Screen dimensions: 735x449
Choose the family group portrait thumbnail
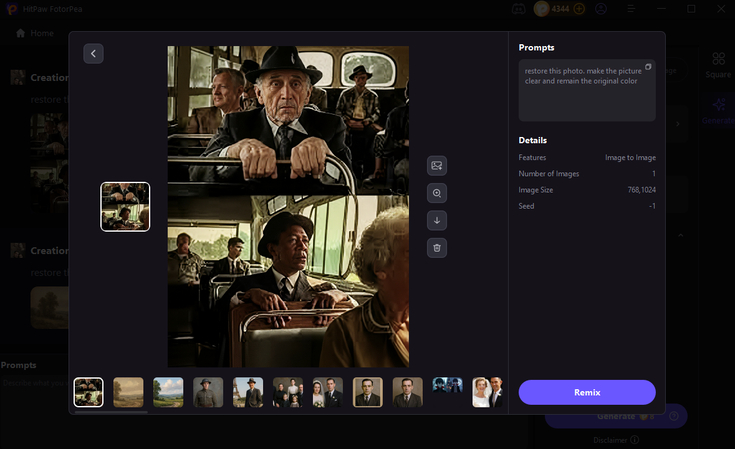288,392
